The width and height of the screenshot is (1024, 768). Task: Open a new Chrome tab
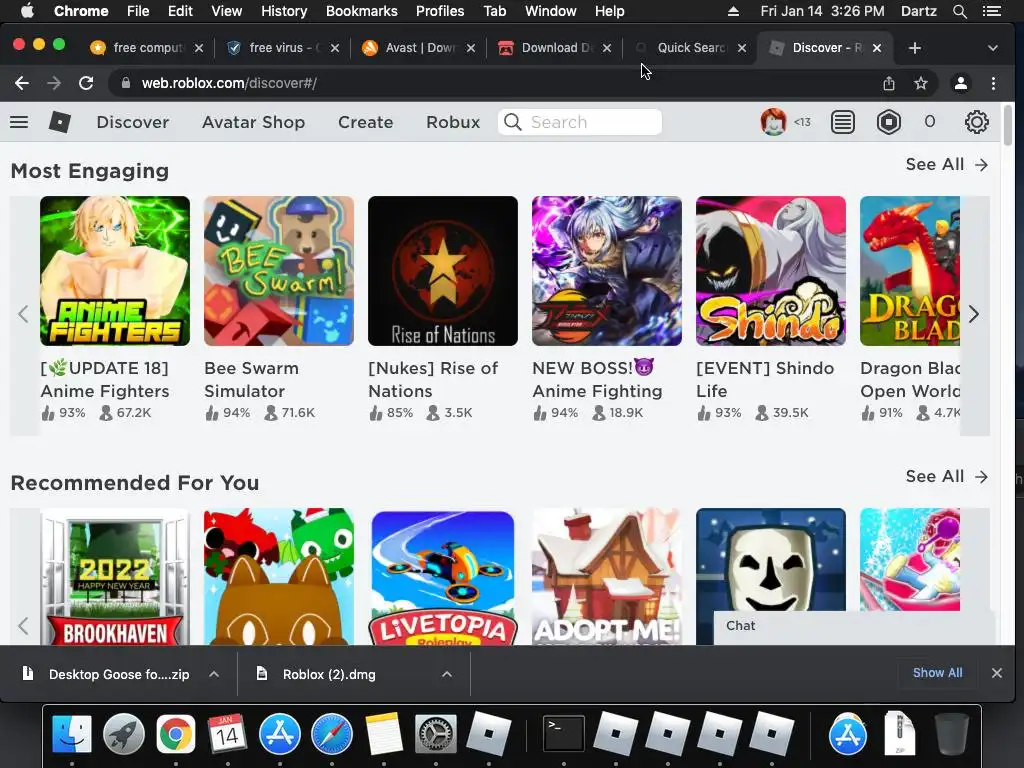(x=914, y=48)
